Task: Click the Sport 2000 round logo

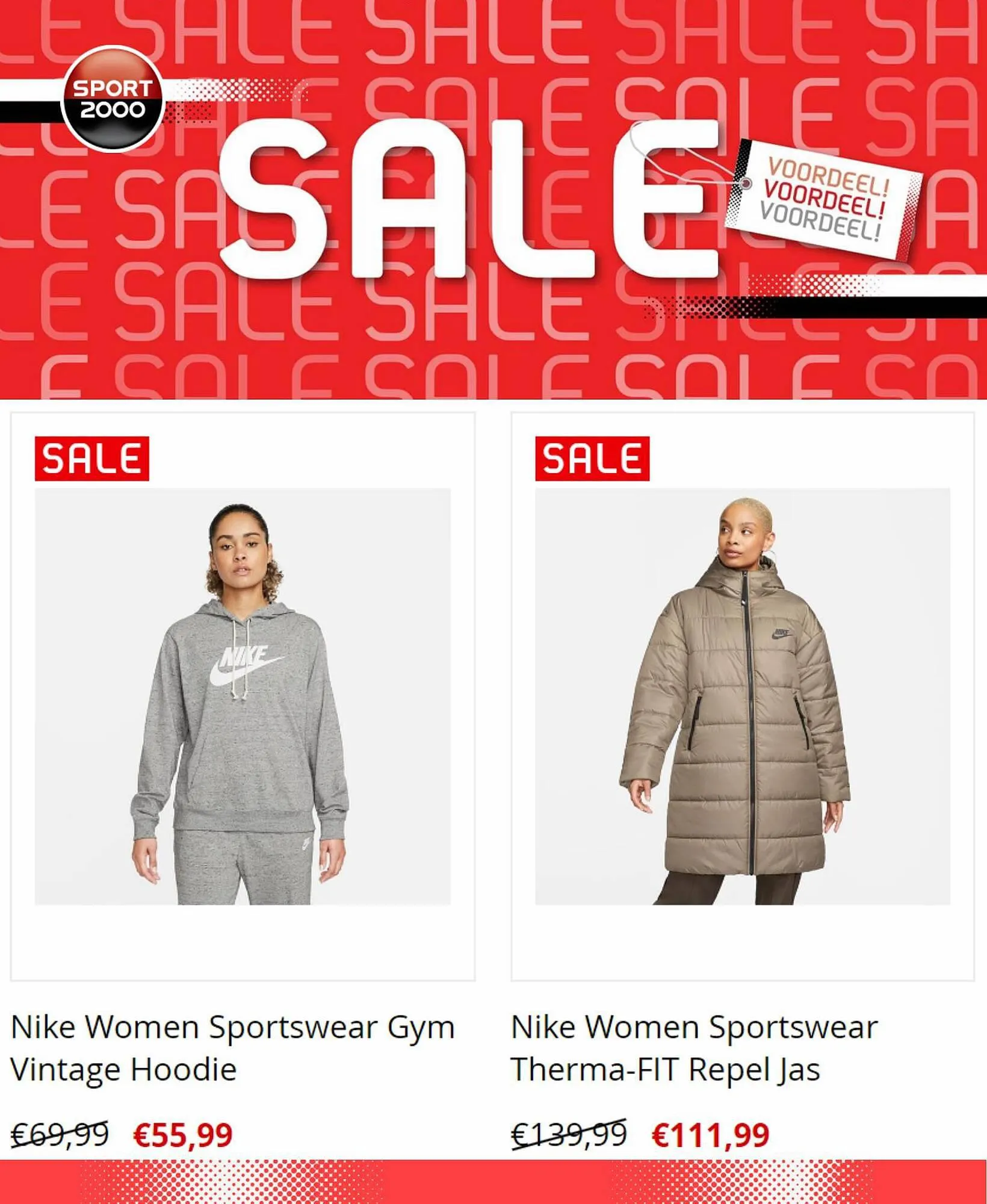Action: pyautogui.click(x=113, y=99)
